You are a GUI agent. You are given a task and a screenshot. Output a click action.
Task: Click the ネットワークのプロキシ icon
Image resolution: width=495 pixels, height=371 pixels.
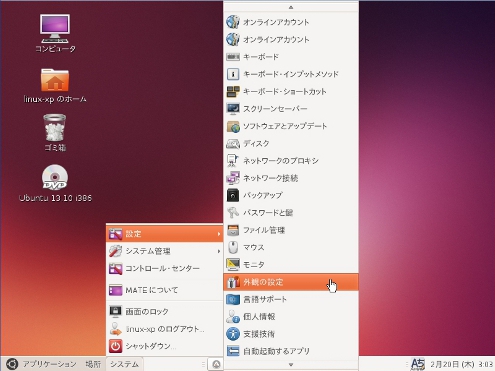(x=233, y=161)
